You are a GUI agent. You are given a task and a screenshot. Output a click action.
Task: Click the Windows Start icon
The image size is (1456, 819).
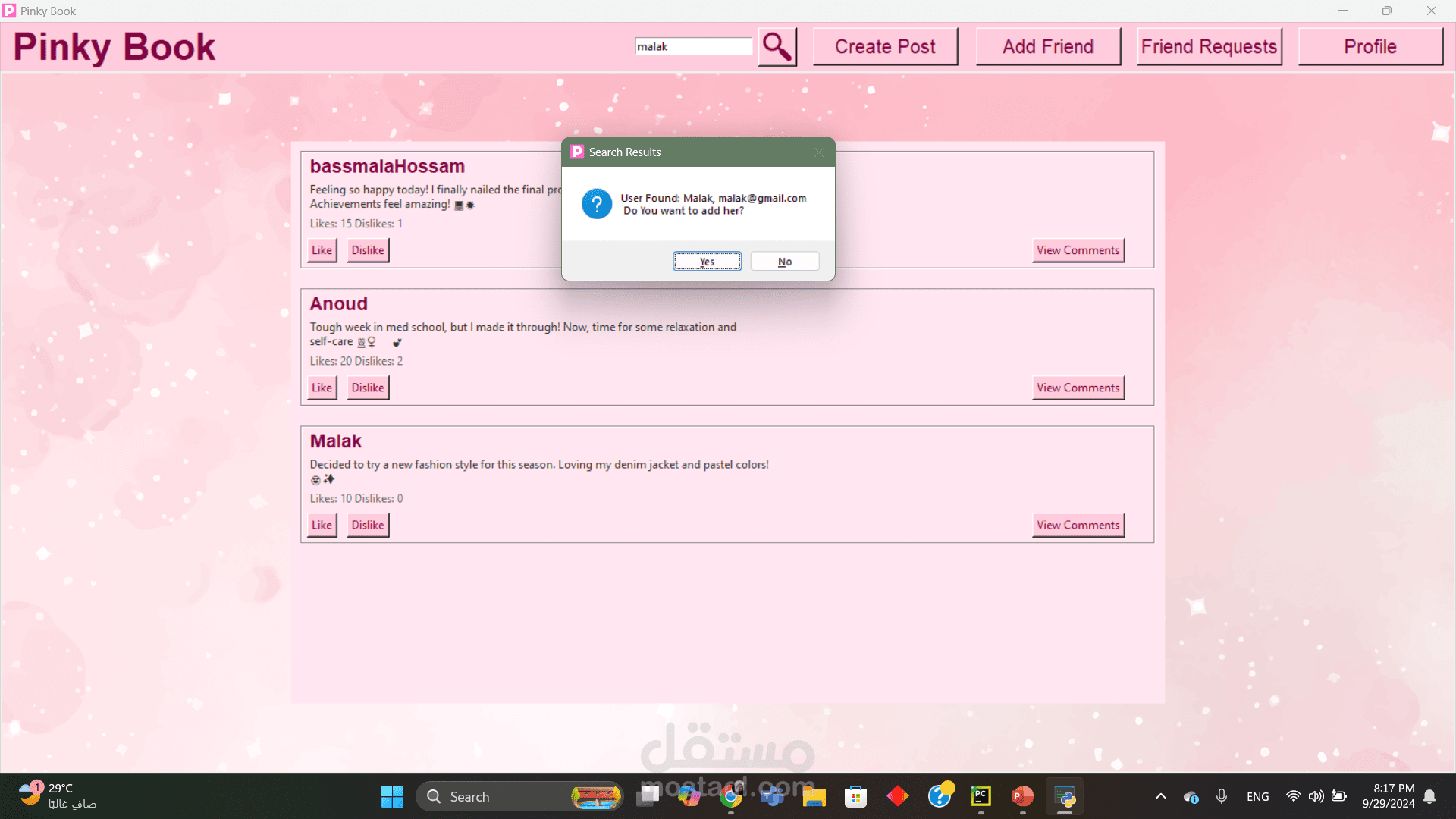[x=392, y=796]
